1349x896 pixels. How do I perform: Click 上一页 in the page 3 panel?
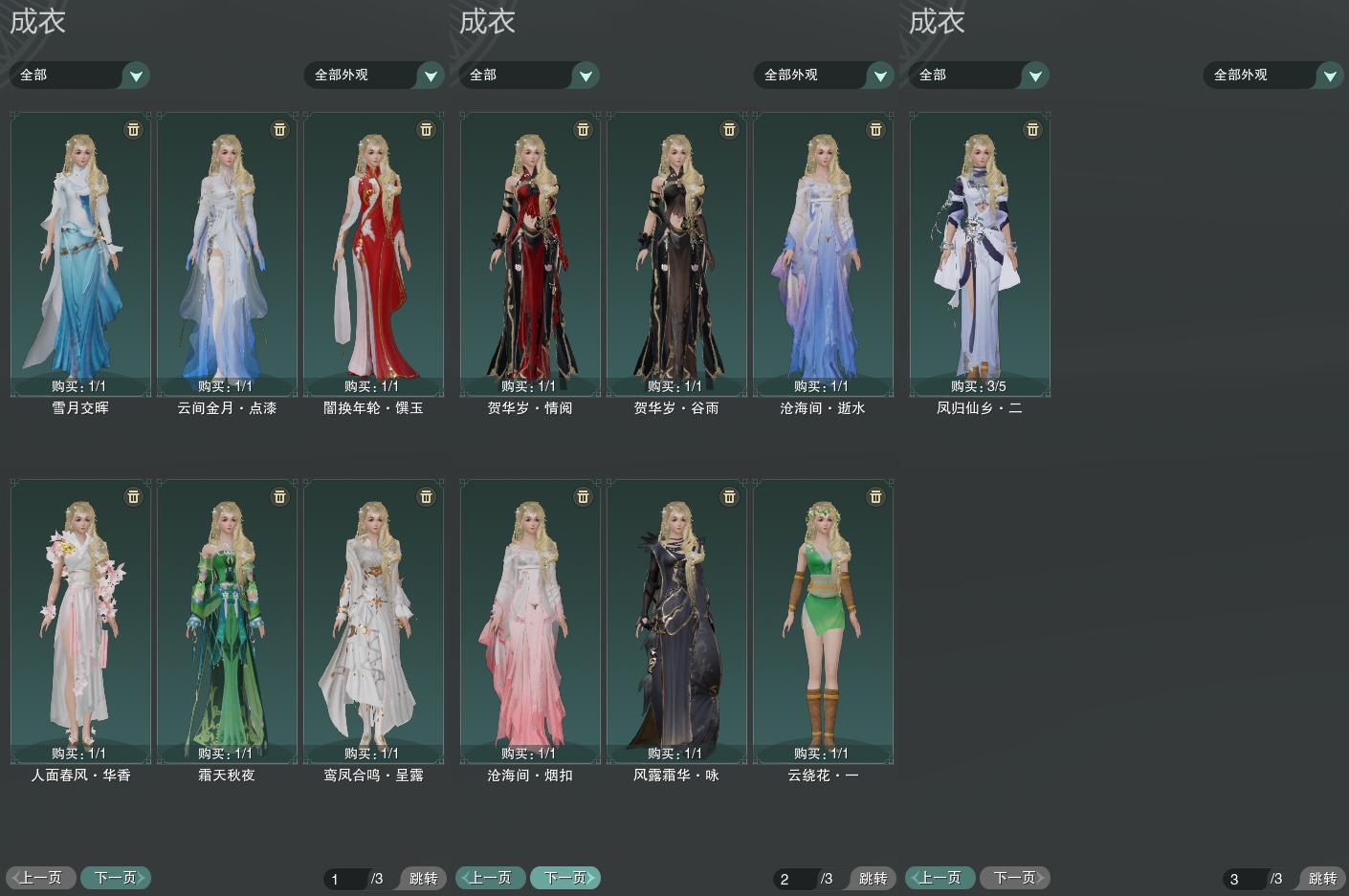940,878
